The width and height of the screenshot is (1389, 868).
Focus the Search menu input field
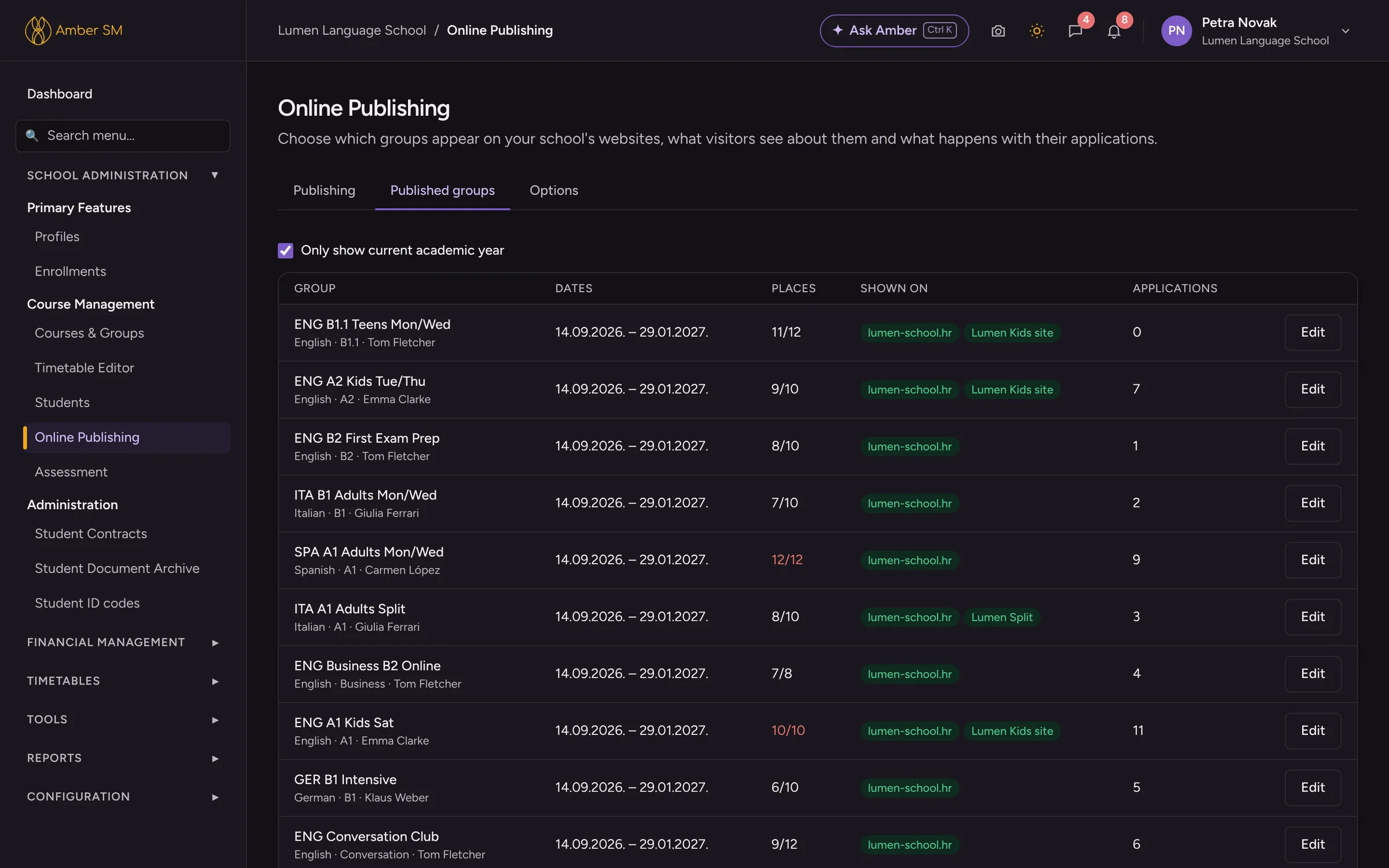click(x=123, y=135)
